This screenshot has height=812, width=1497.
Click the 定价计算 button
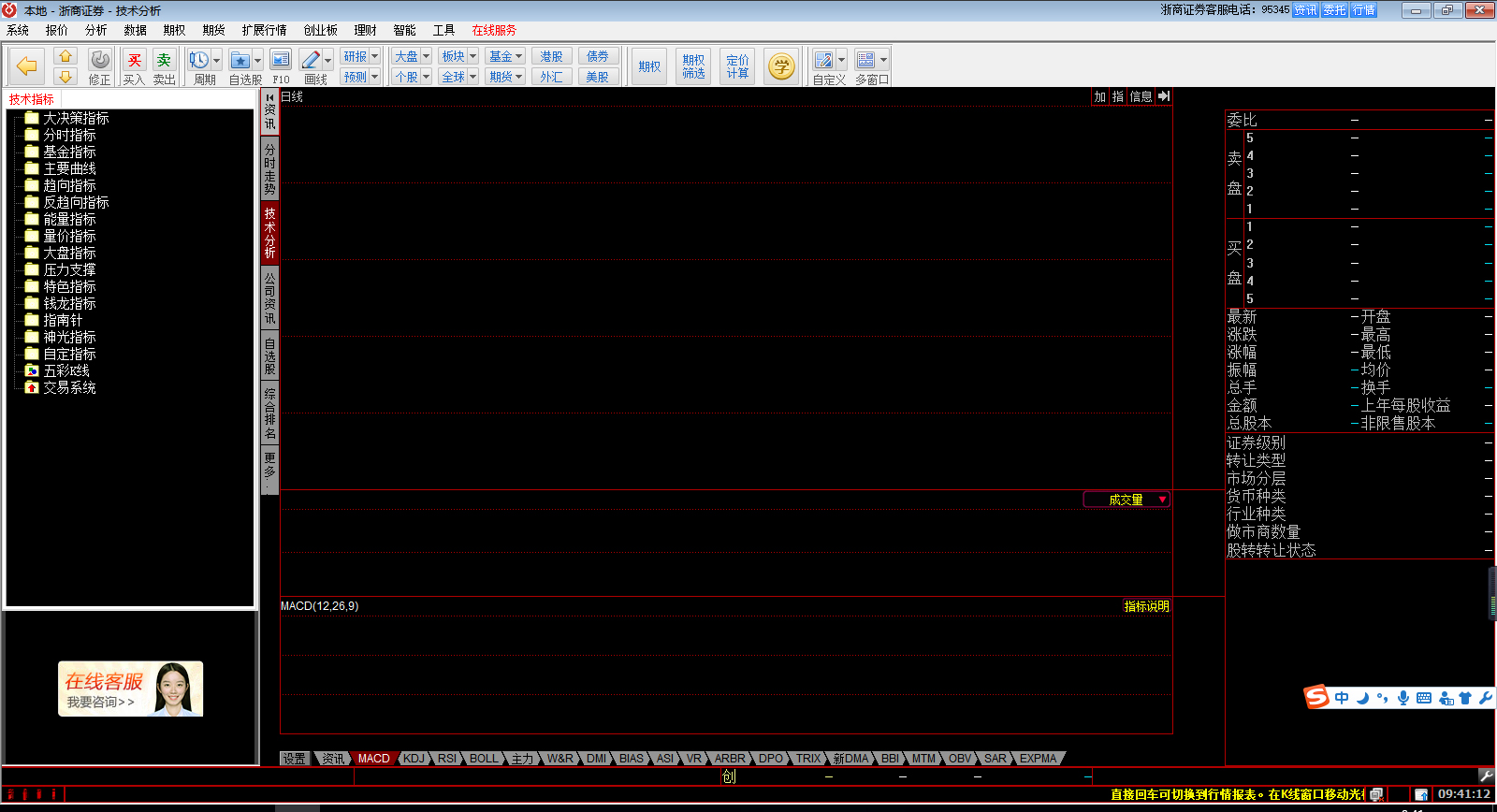pos(737,66)
